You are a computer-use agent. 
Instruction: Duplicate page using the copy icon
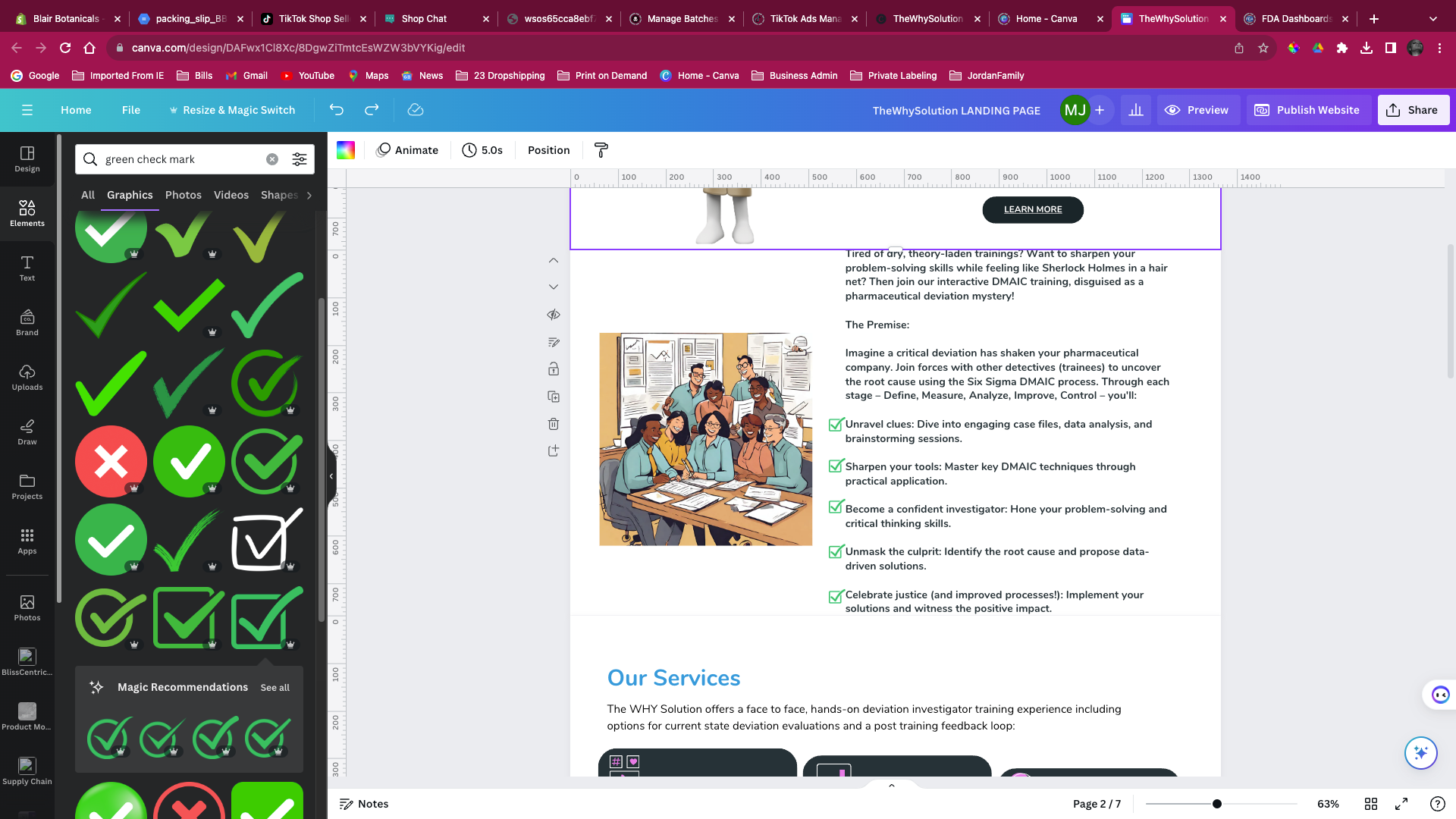(x=554, y=397)
